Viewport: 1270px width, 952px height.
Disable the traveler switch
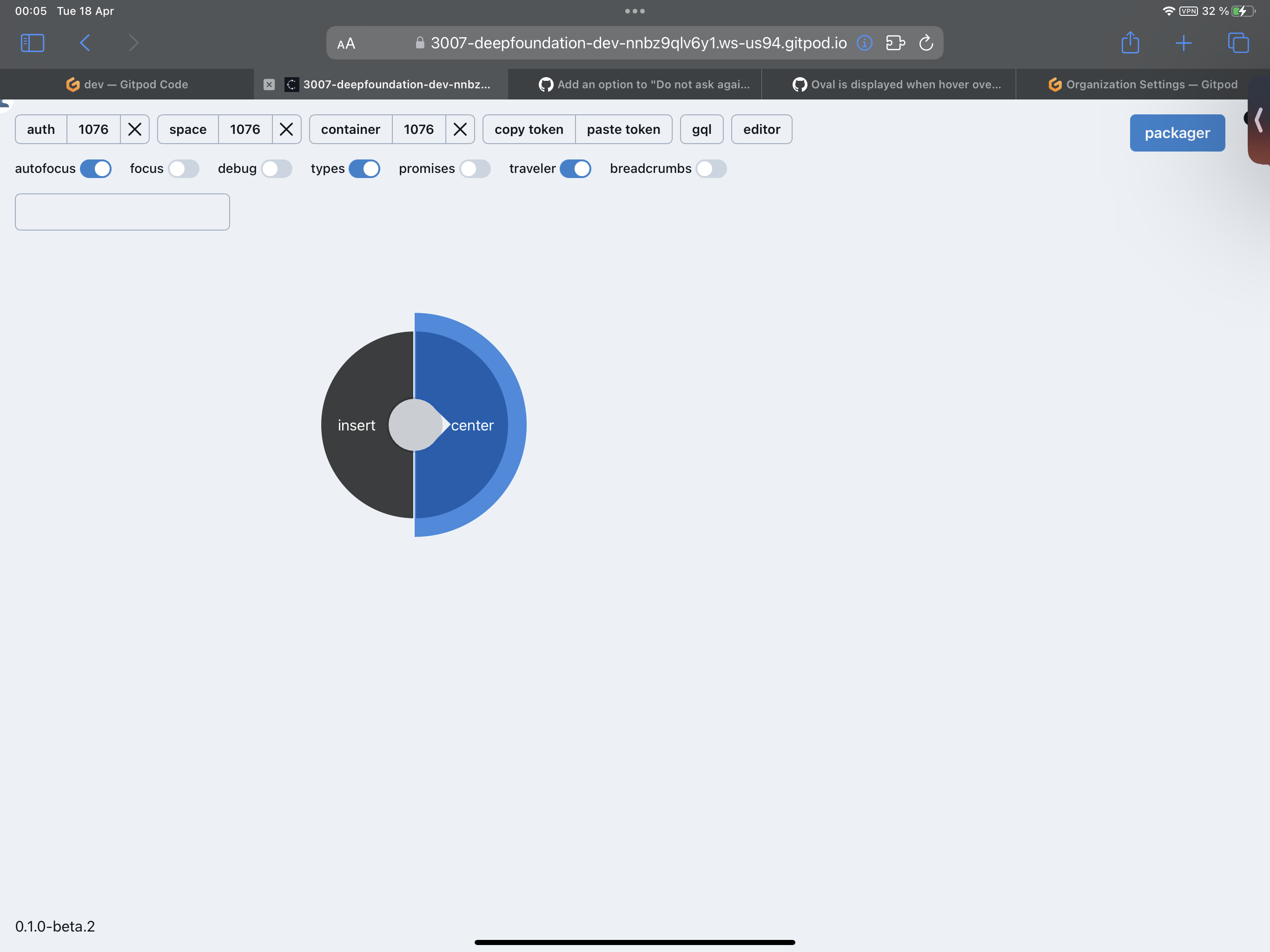tap(577, 168)
